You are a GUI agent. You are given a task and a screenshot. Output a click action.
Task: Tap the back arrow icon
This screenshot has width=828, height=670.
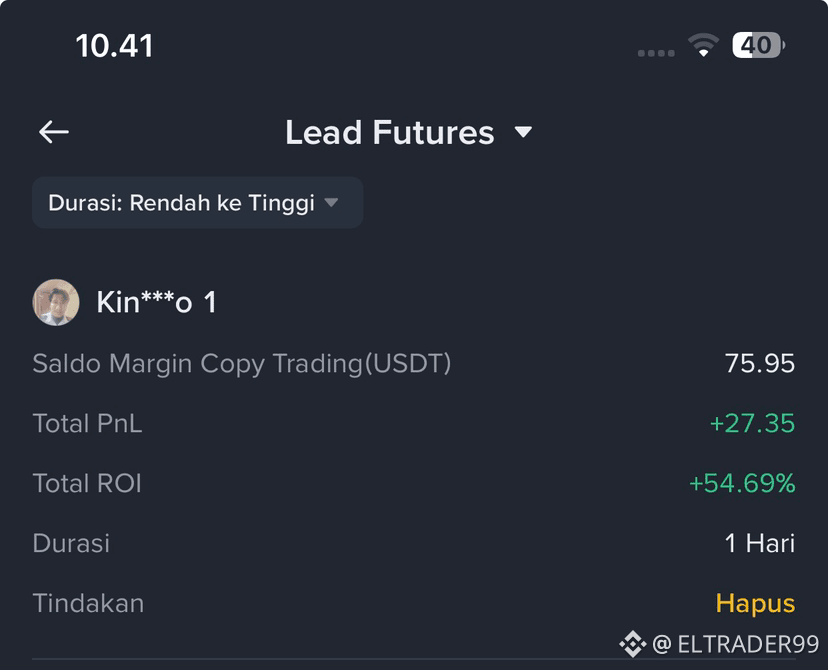53,131
